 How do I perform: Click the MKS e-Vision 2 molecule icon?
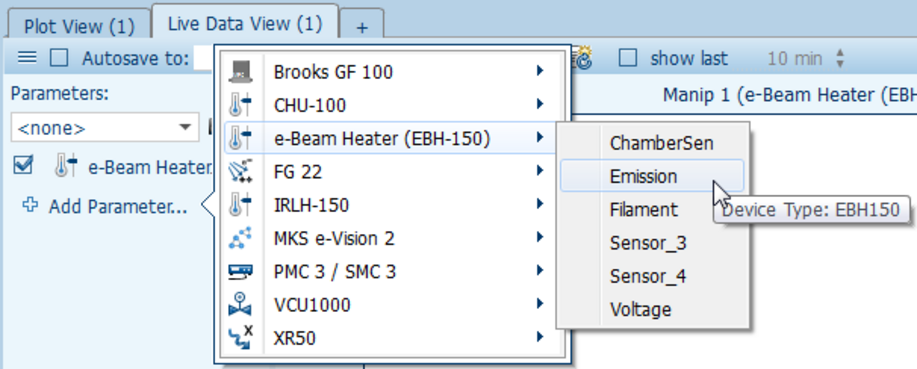pyautogui.click(x=240, y=239)
